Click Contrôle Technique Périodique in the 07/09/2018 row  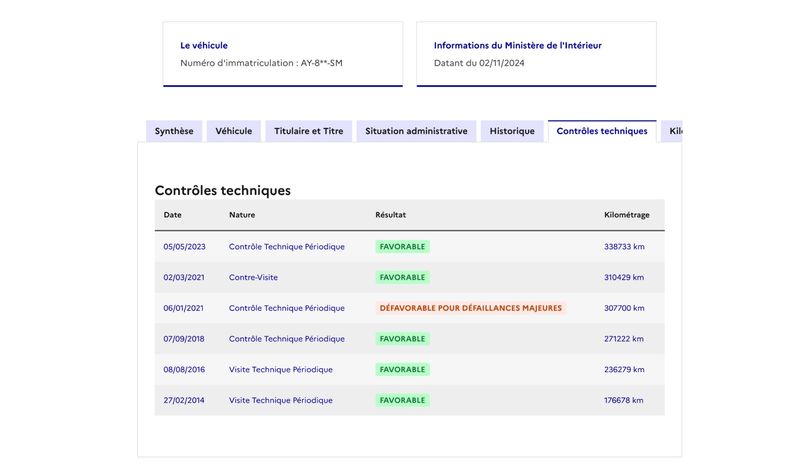(x=287, y=338)
